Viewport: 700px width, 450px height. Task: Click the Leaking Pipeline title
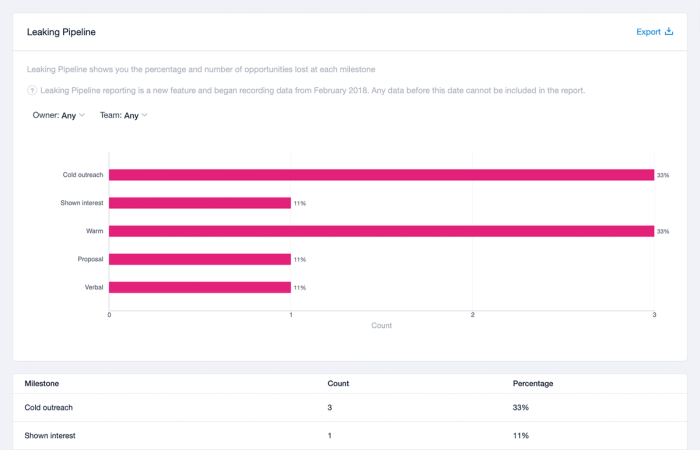tap(61, 32)
